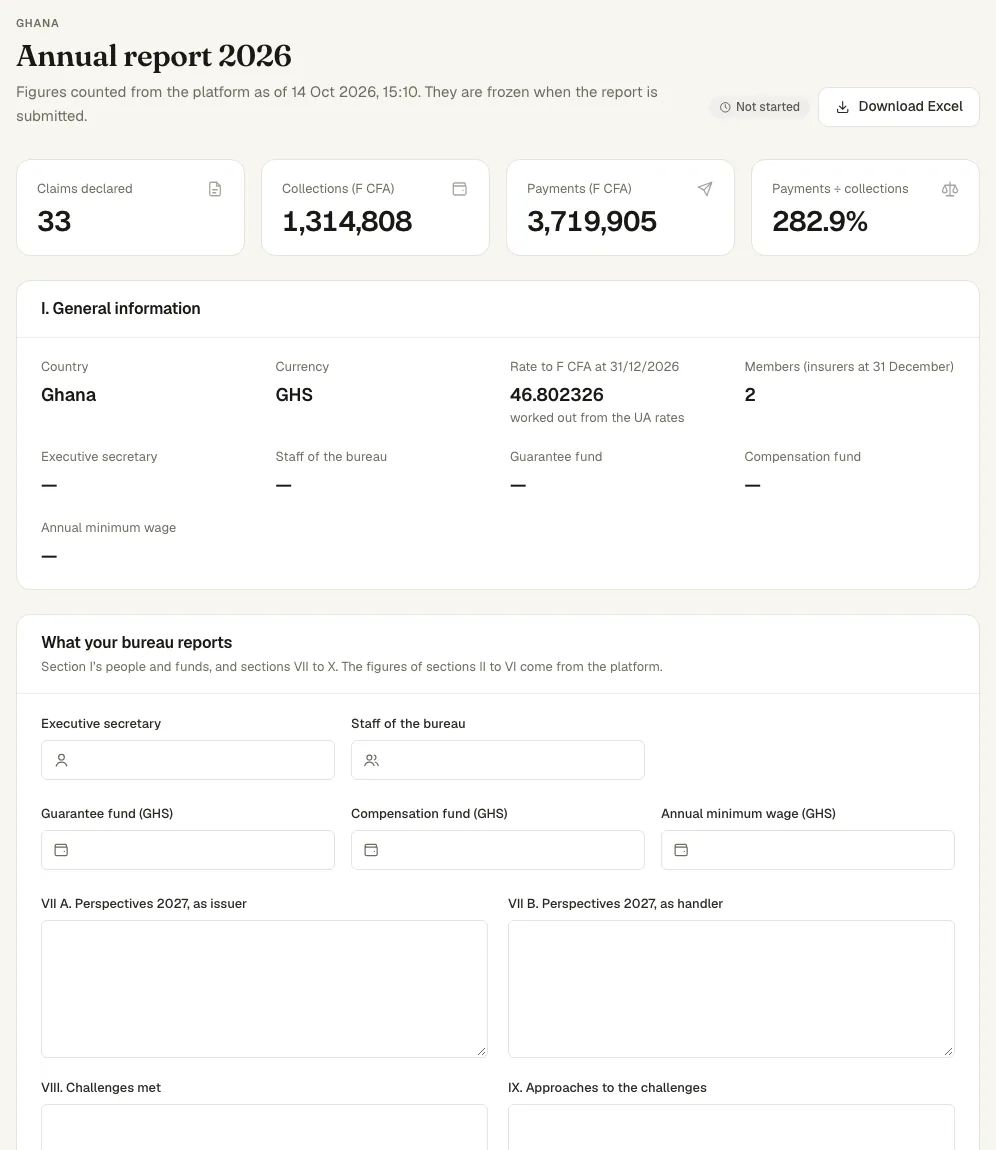The height and width of the screenshot is (1150, 996).
Task: Click the download icon beside Download Excel
Action: 843,107
